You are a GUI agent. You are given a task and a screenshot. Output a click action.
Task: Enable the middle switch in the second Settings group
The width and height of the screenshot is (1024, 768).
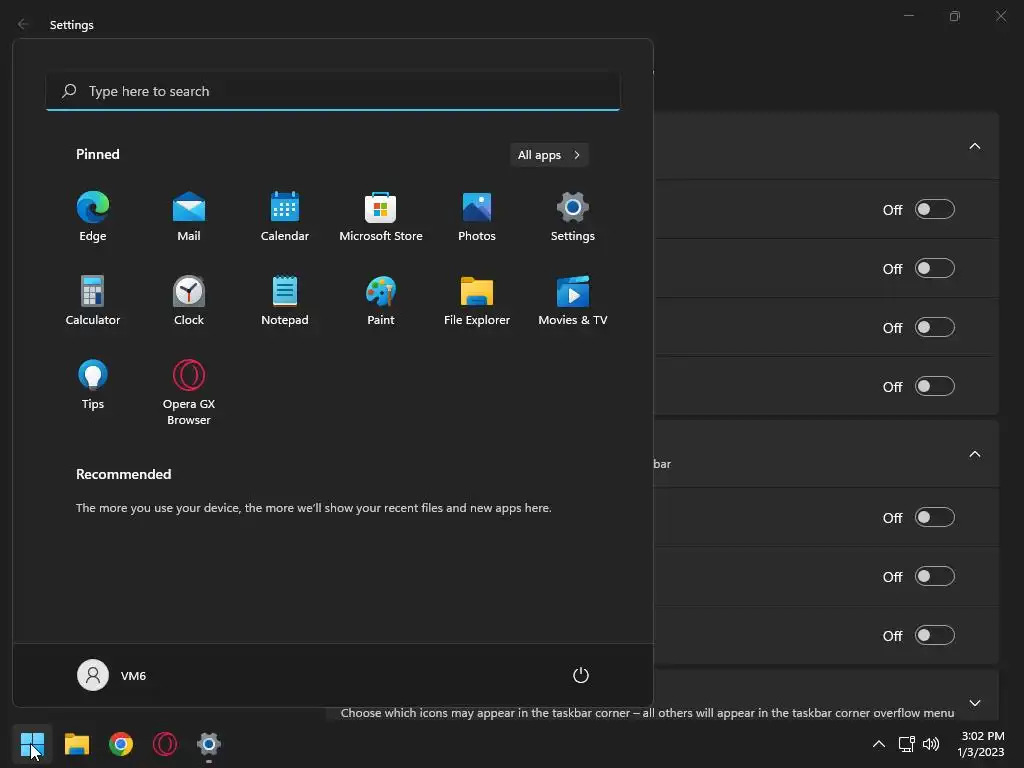point(935,577)
